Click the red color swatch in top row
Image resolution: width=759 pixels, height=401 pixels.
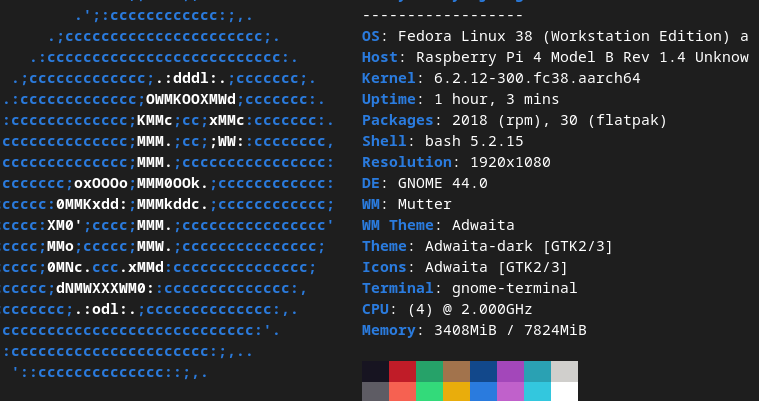tap(402, 371)
